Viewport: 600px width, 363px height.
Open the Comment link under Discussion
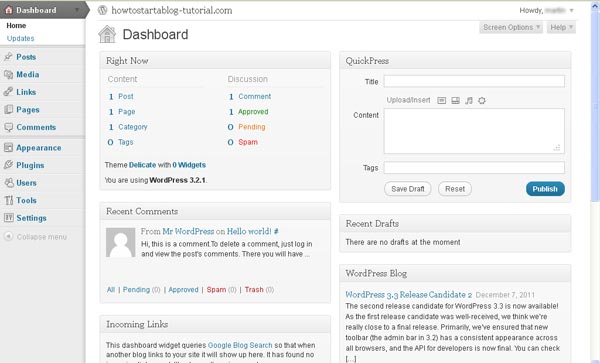tap(254, 96)
